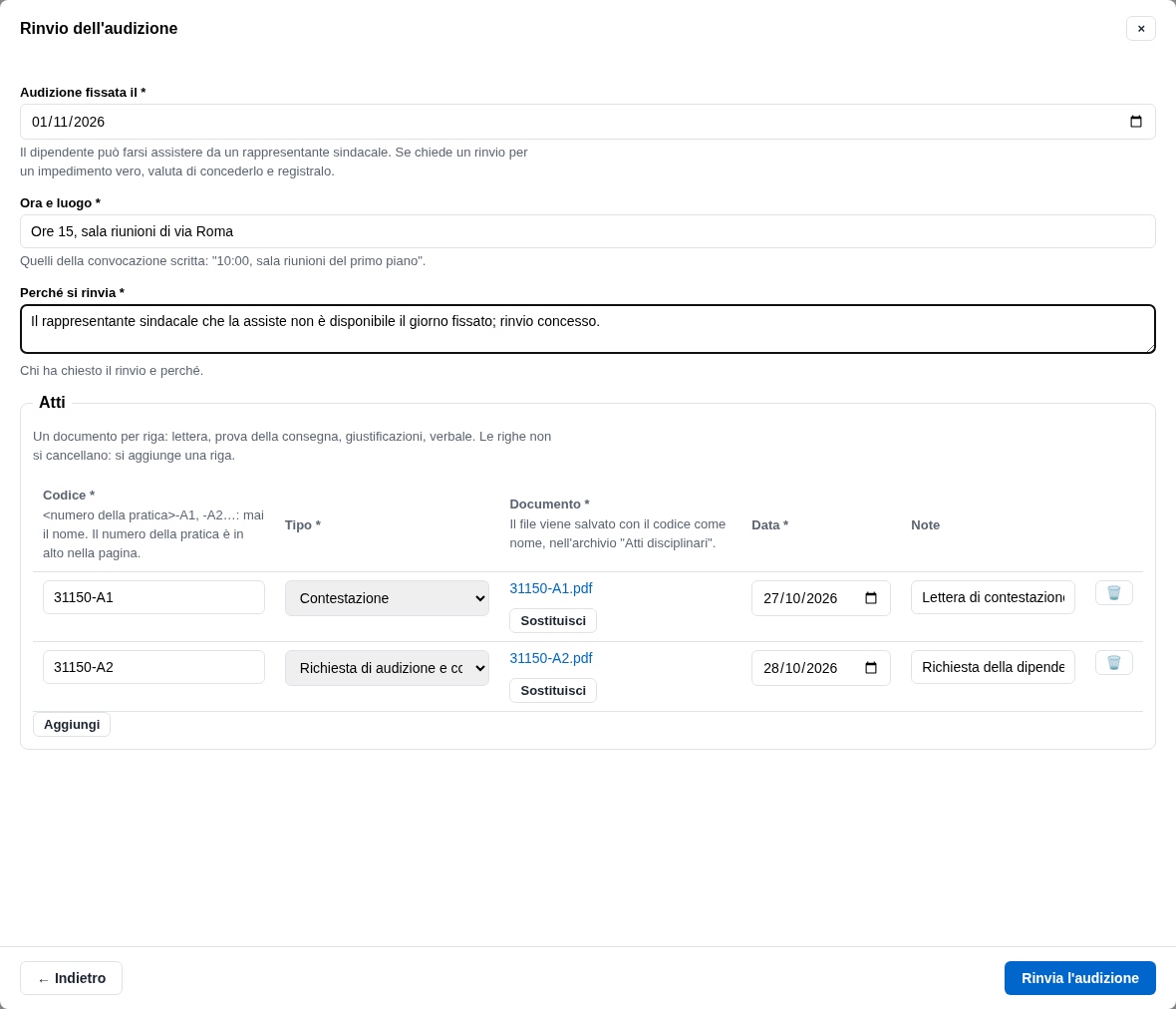This screenshot has width=1176, height=1009.
Task: Click the Ora e luogo label
Action: point(60,203)
